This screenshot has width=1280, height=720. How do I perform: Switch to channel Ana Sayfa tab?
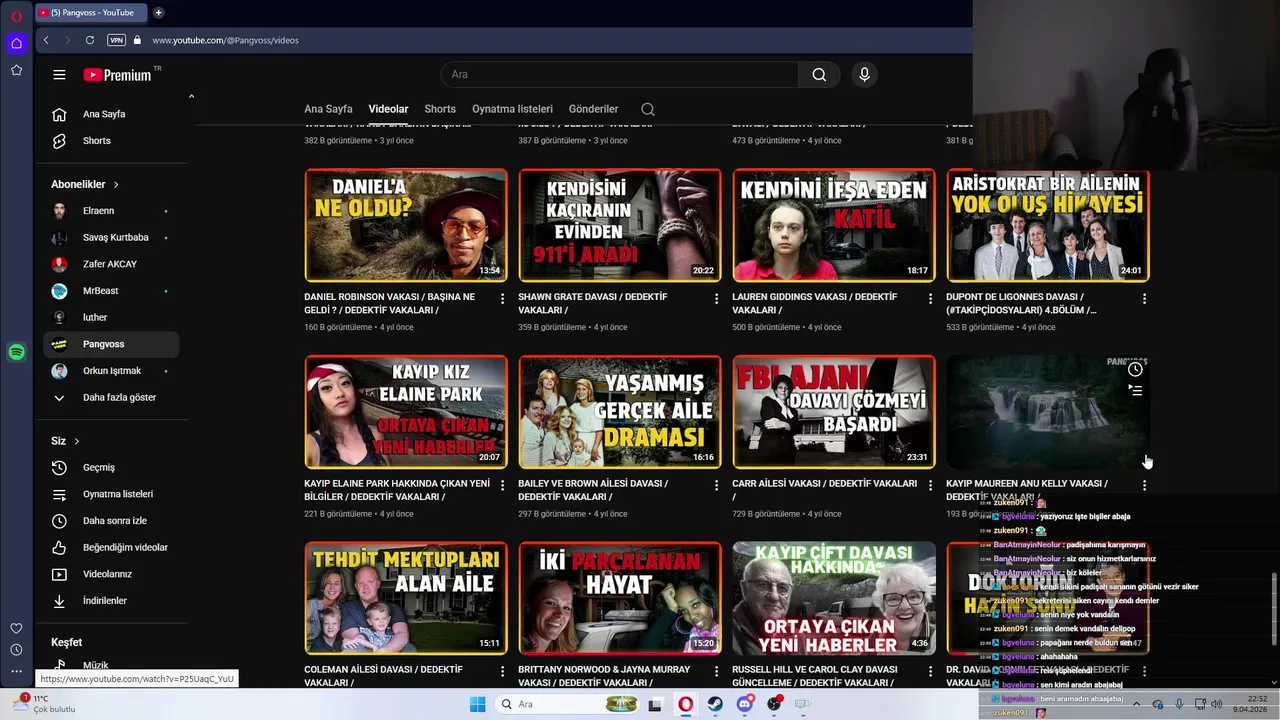(x=328, y=109)
